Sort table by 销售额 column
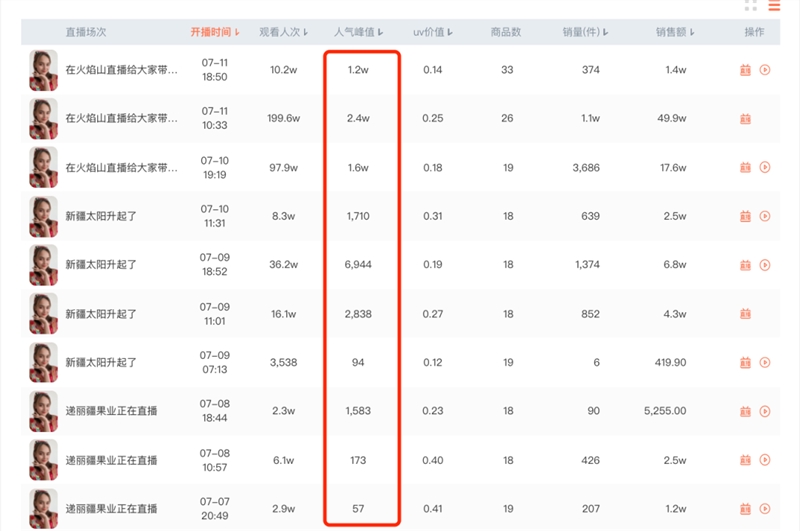This screenshot has width=800, height=531. click(x=676, y=32)
